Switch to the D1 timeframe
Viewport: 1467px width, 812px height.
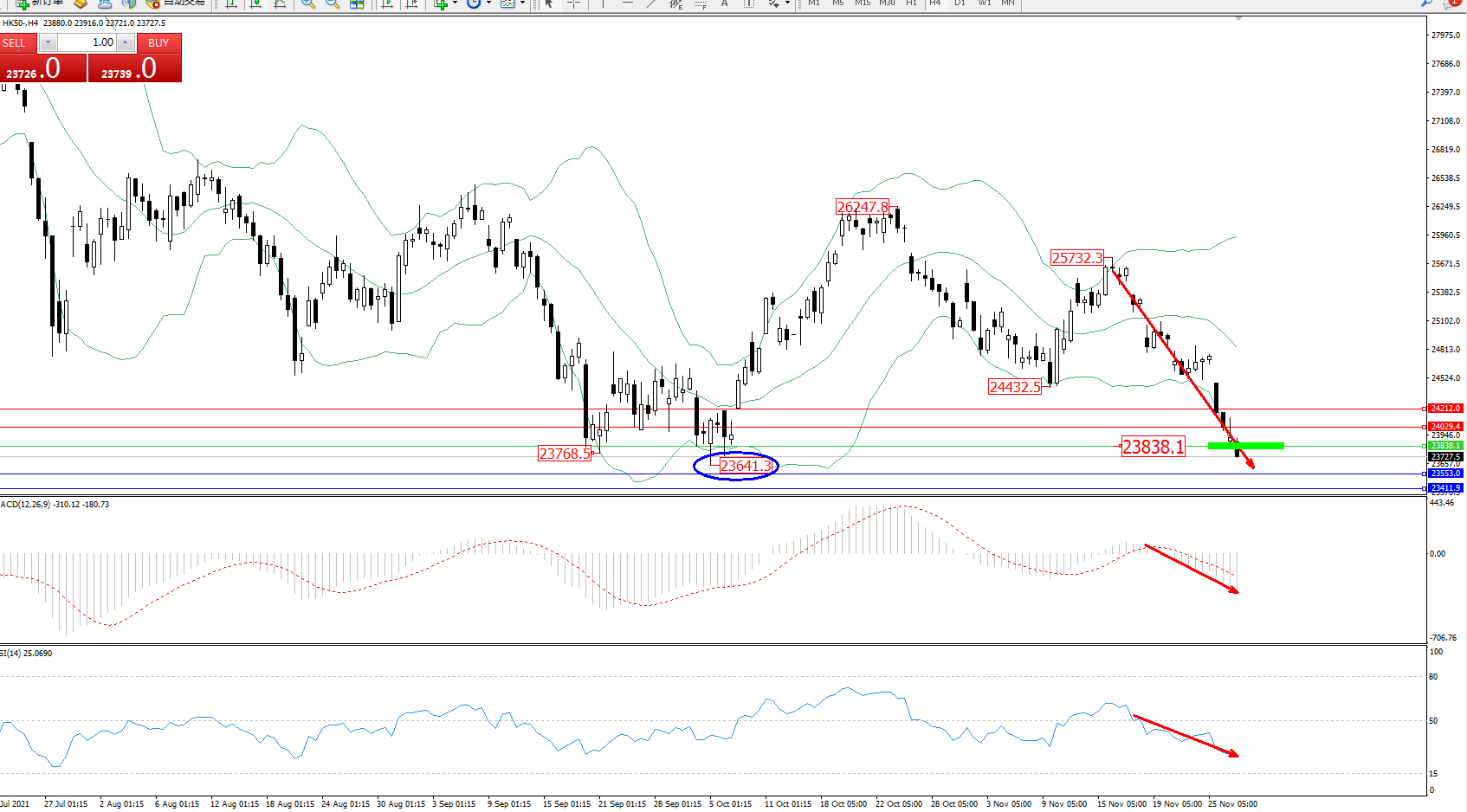(960, 3)
